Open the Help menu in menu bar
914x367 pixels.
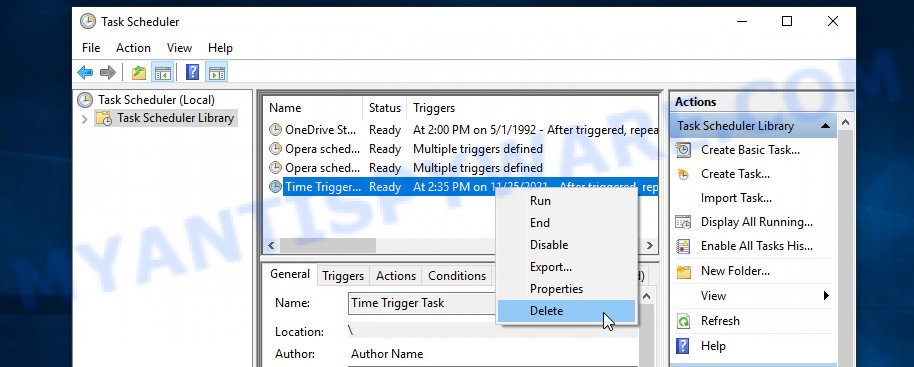(x=220, y=48)
